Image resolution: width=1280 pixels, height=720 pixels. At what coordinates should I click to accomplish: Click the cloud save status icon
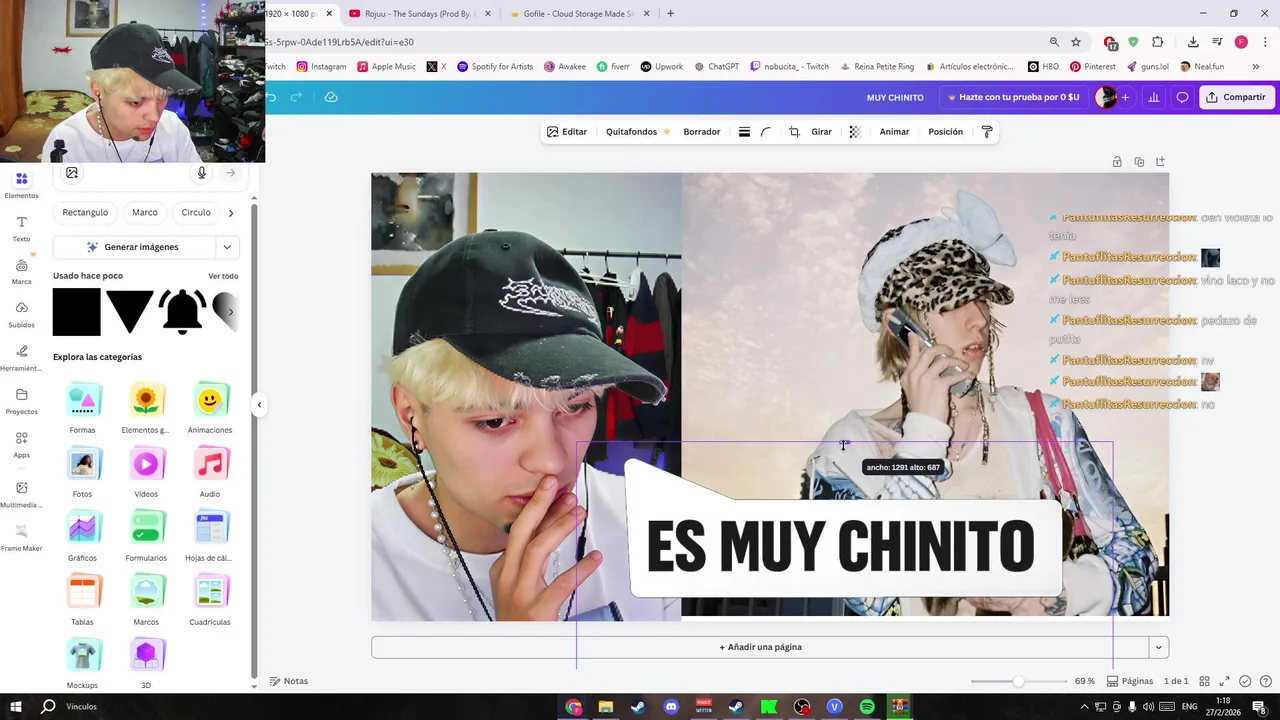pos(331,97)
